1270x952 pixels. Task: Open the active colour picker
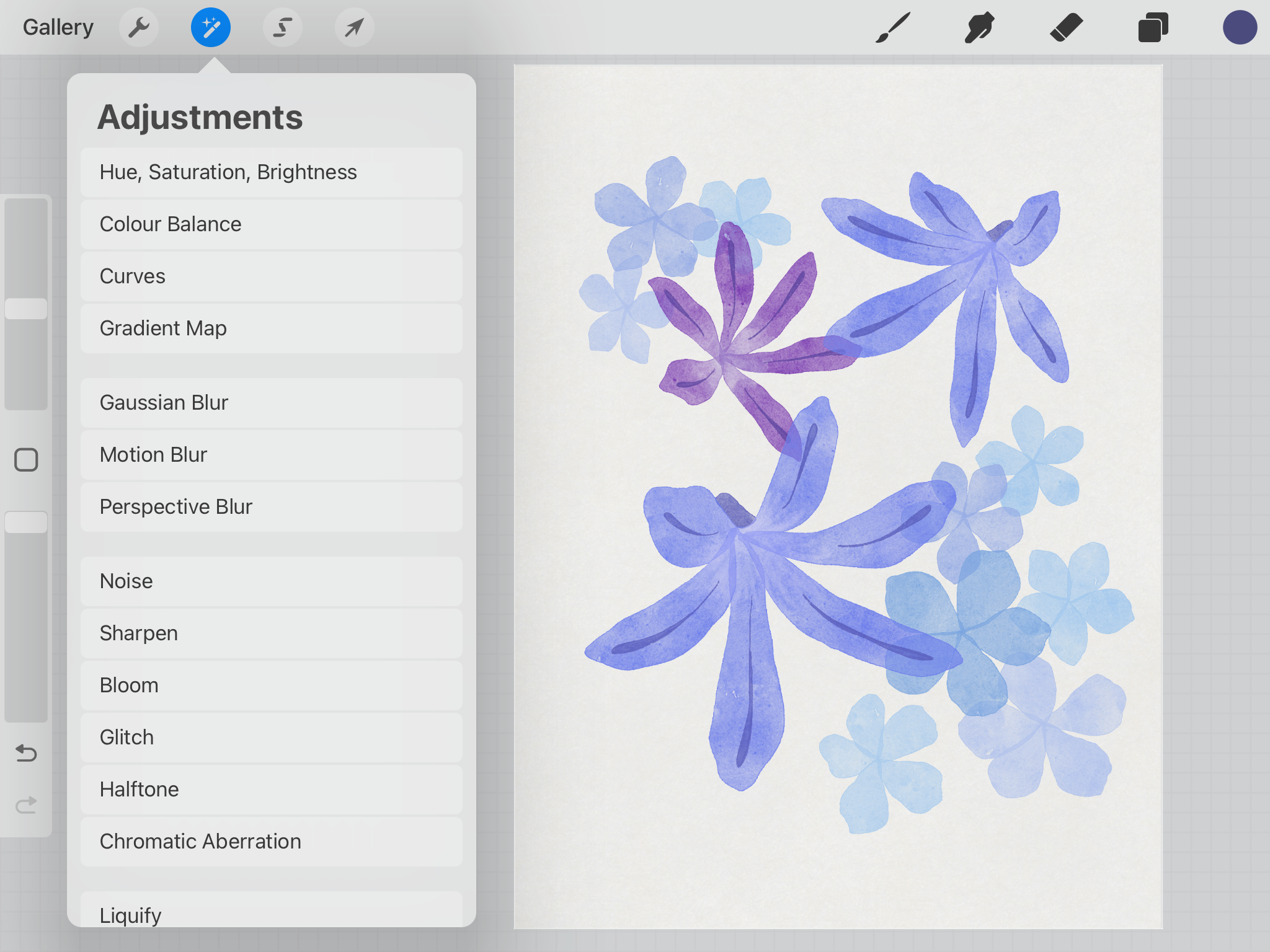click(x=1240, y=27)
